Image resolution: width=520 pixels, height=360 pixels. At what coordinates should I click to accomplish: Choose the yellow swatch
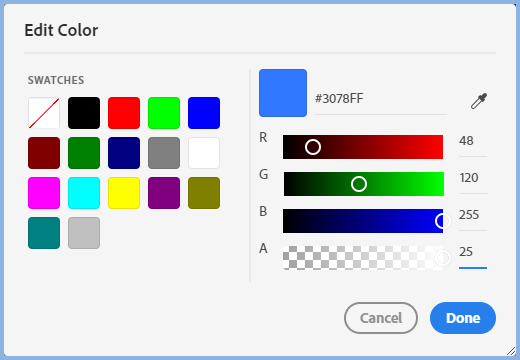point(124,193)
